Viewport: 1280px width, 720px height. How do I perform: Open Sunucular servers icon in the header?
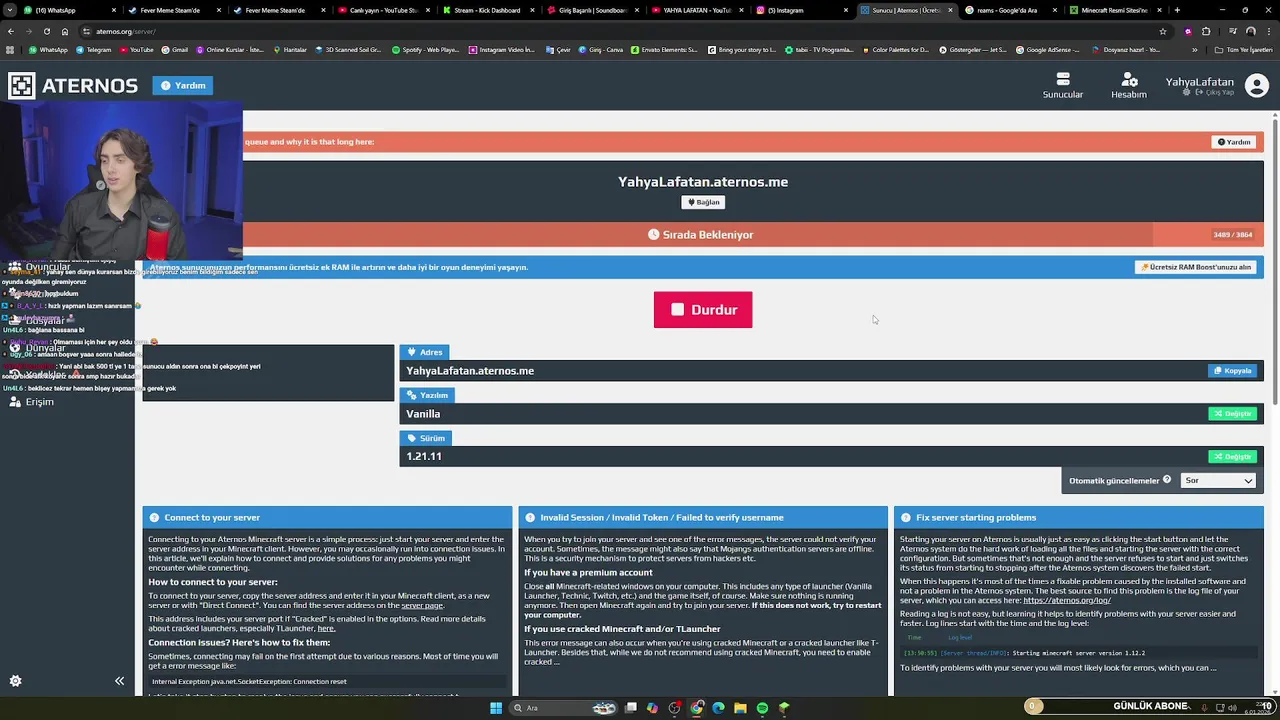[x=1062, y=86]
